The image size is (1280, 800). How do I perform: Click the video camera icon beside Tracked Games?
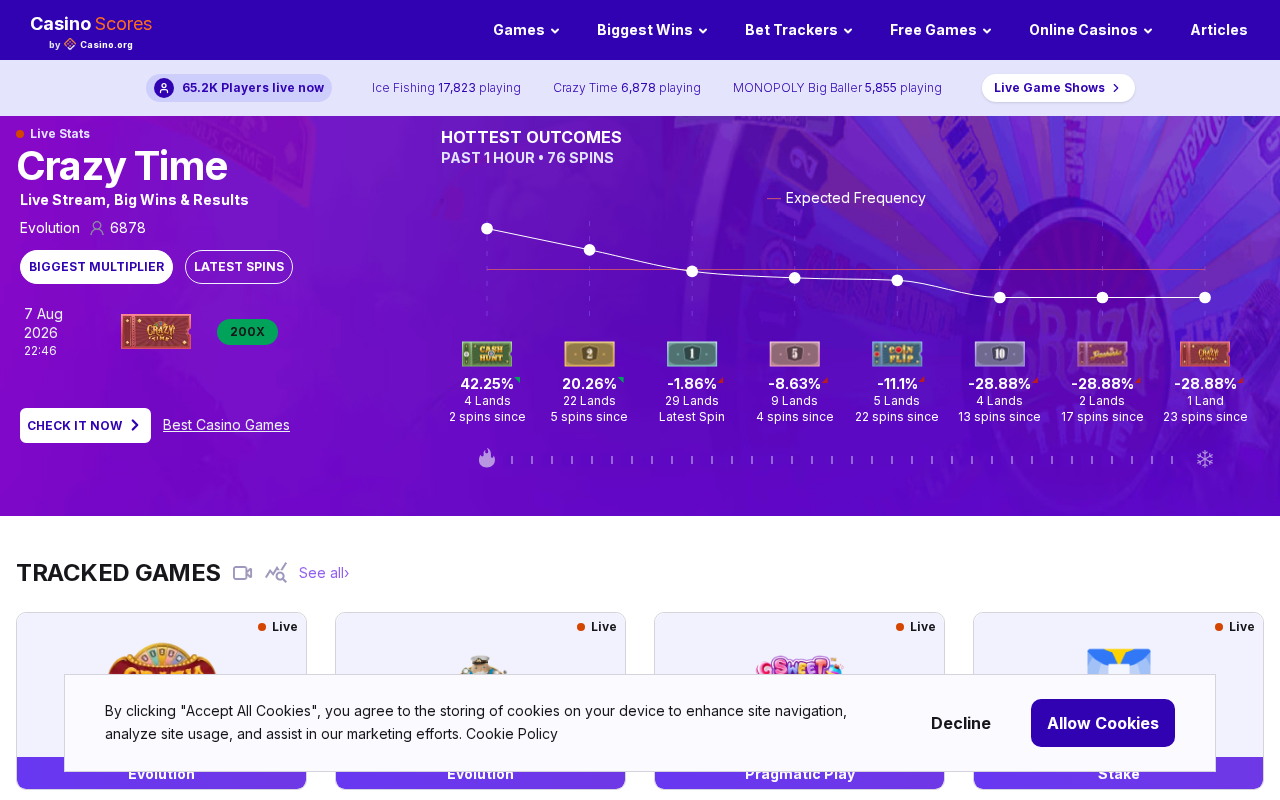(242, 573)
